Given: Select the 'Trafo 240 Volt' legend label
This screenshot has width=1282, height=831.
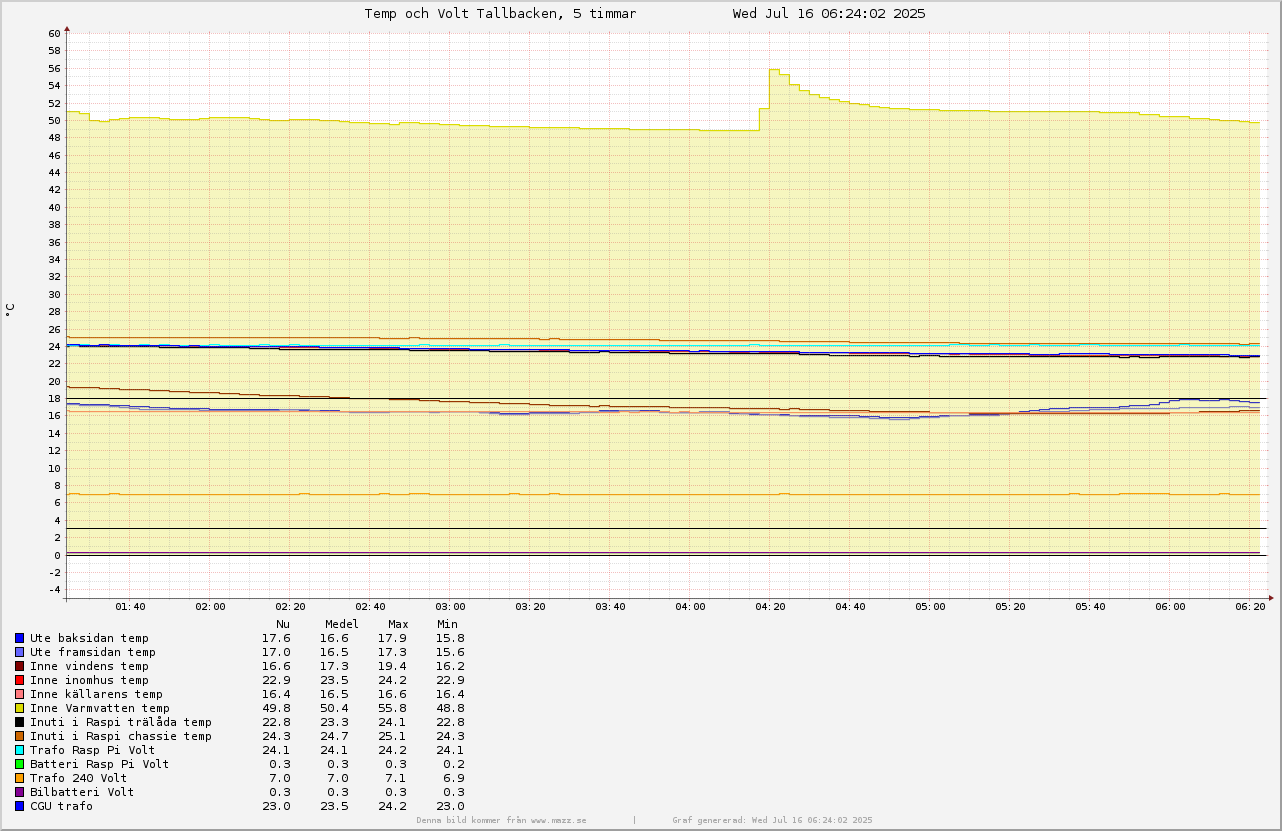Looking at the screenshot, I should tap(79, 778).
